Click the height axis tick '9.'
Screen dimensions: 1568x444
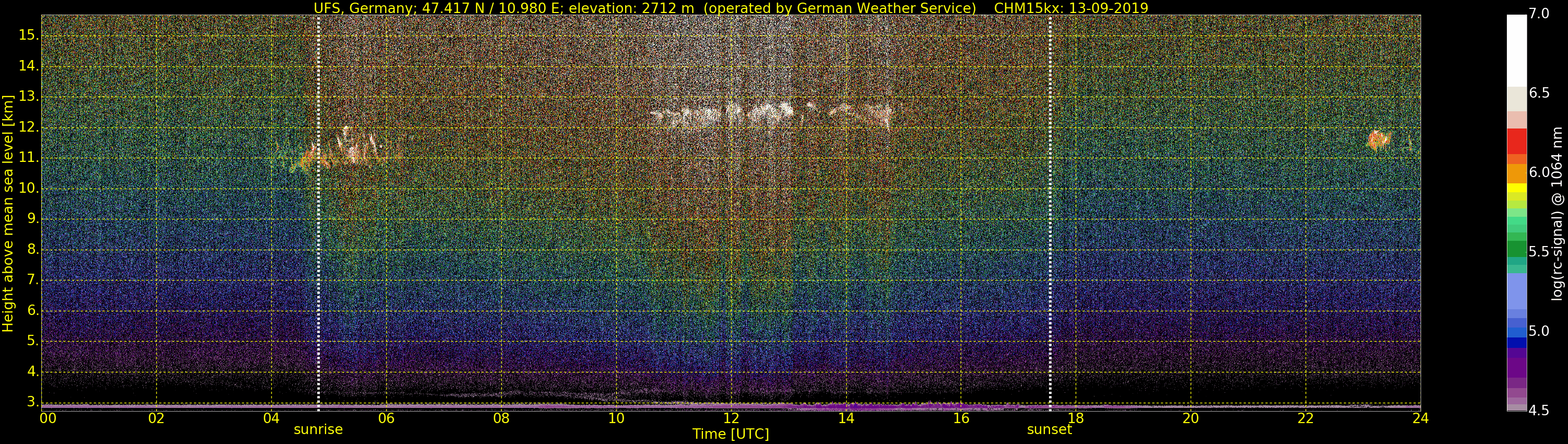pos(32,219)
